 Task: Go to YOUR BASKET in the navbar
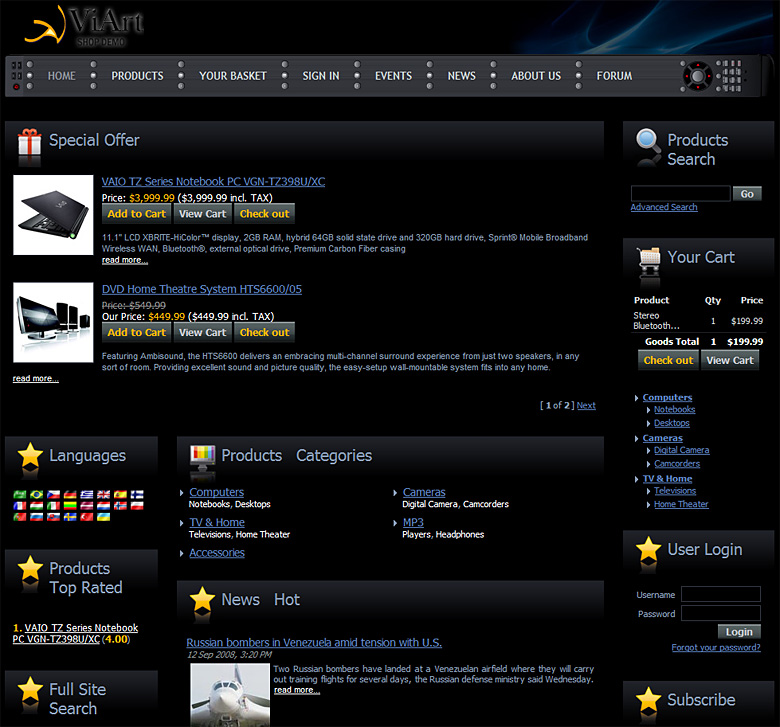pos(233,76)
